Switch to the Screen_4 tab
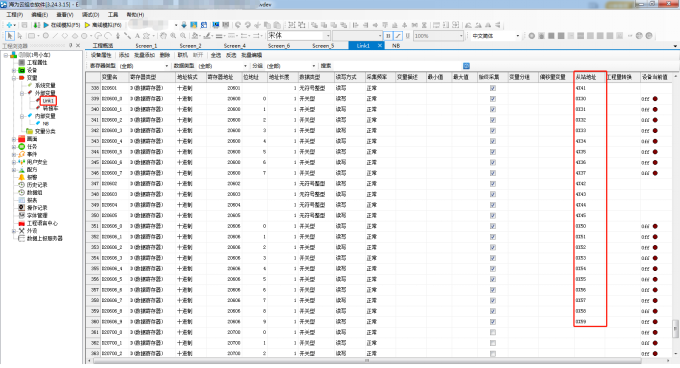This screenshot has width=680, height=368. click(235, 46)
